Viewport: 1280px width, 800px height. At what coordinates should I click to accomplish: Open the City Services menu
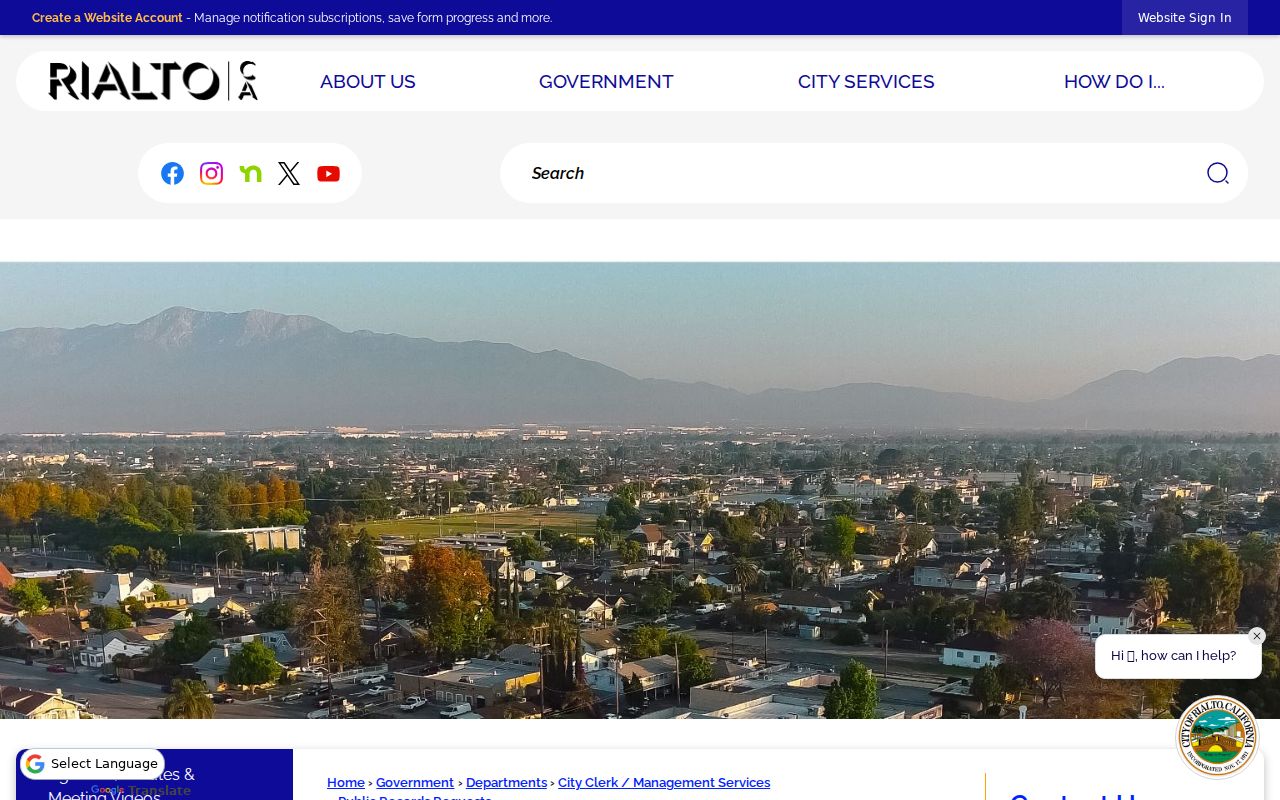[x=866, y=82]
